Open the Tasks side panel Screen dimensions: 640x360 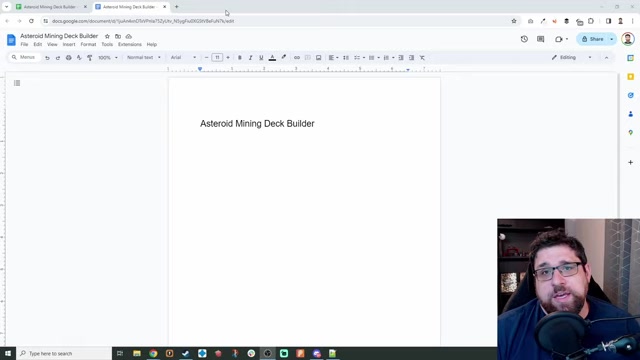coord(631,95)
